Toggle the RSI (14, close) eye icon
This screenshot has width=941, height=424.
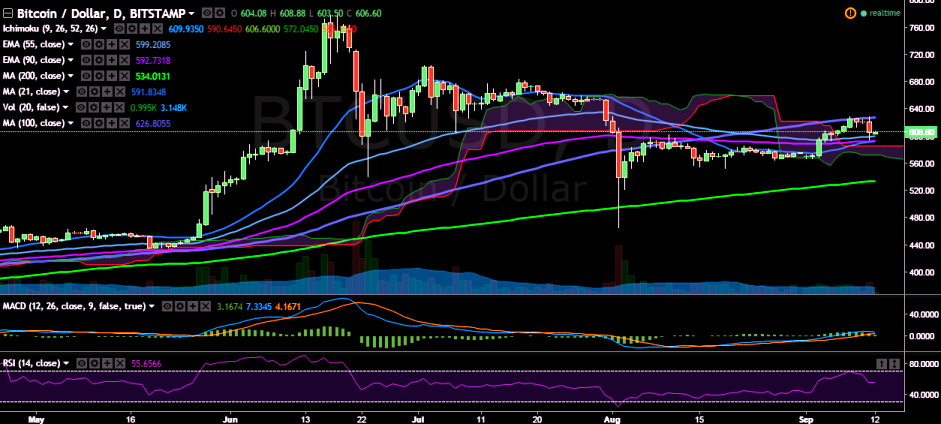coord(82,363)
